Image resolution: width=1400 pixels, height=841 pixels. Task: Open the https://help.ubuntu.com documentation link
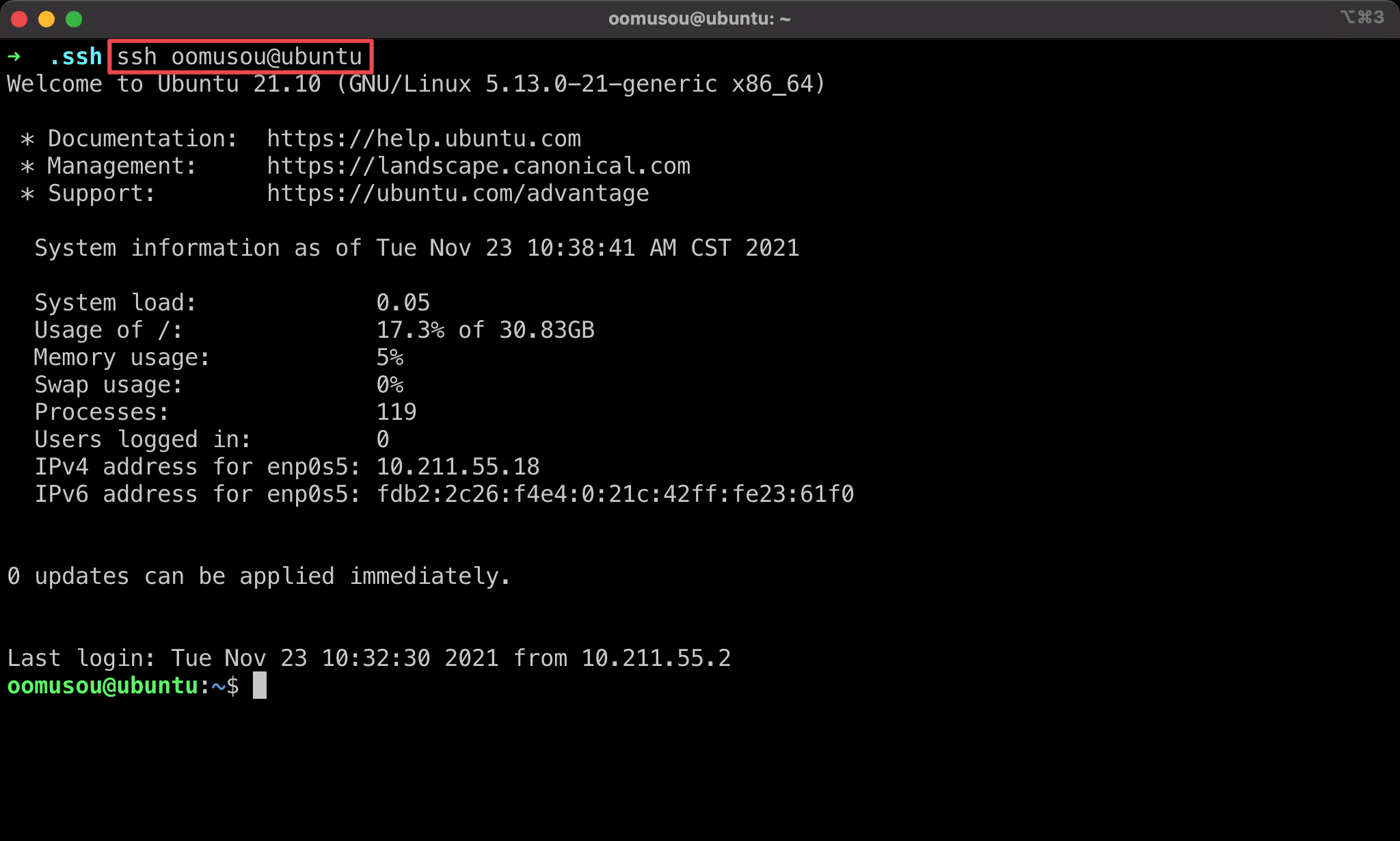click(424, 139)
